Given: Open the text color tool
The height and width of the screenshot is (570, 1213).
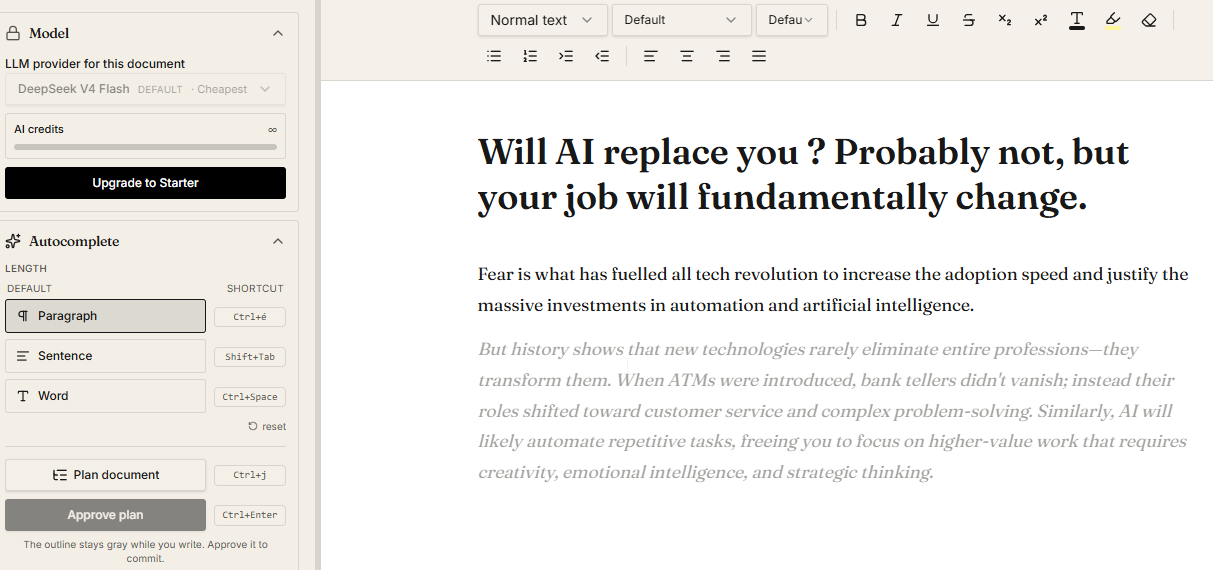Looking at the screenshot, I should coord(1077,20).
